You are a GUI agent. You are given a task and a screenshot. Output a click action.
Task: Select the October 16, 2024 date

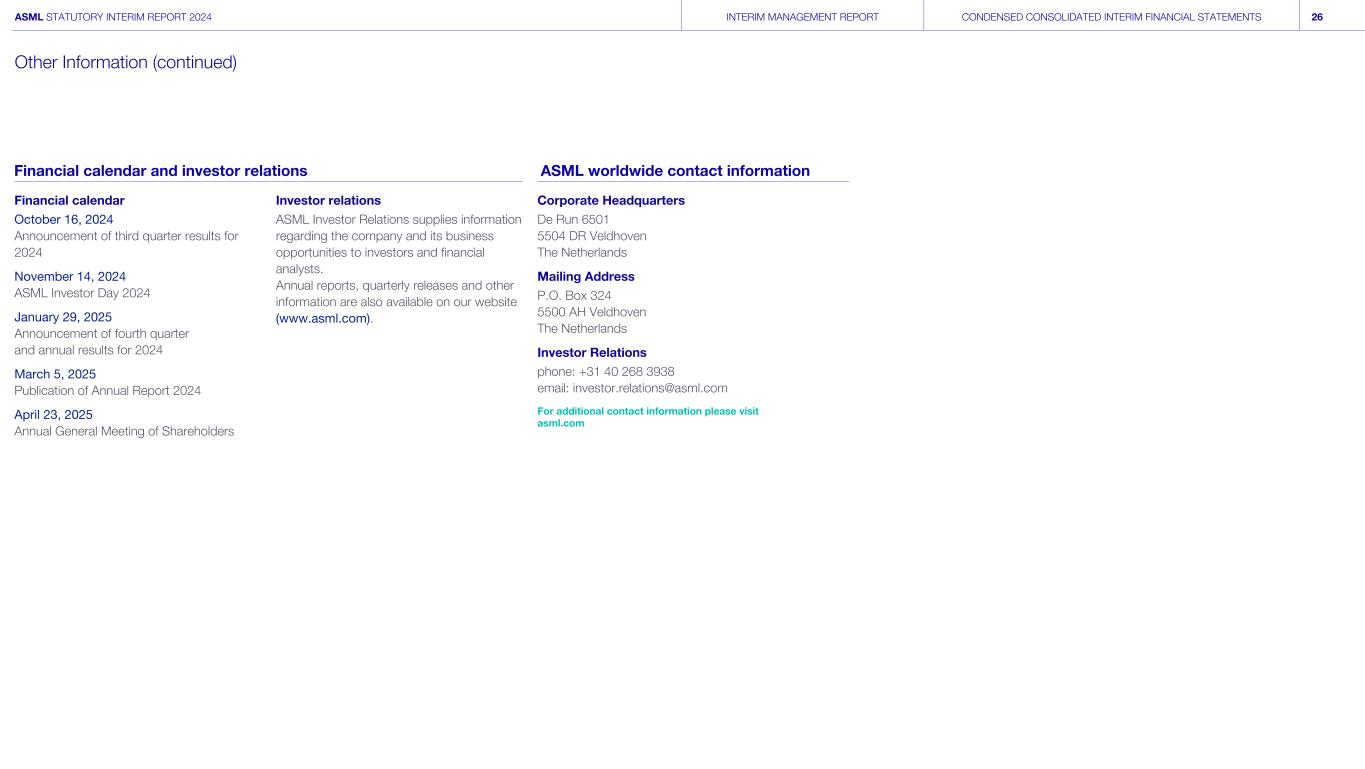(63, 219)
